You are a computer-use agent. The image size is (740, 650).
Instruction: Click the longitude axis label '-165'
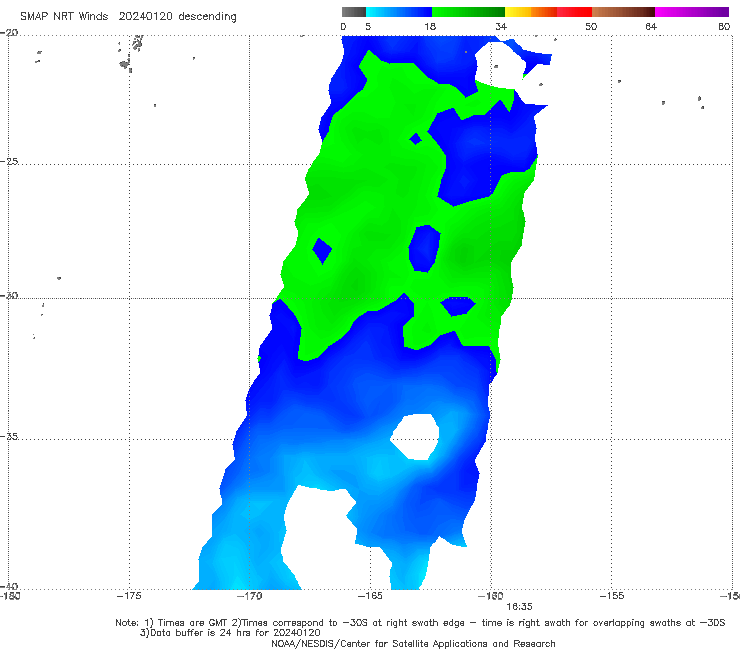(370, 596)
